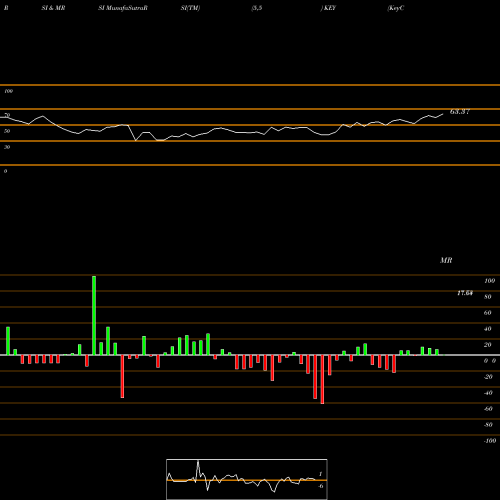The height and width of the screenshot is (500, 500).
Task: Click the KeyC header text
Action: coord(396,8)
